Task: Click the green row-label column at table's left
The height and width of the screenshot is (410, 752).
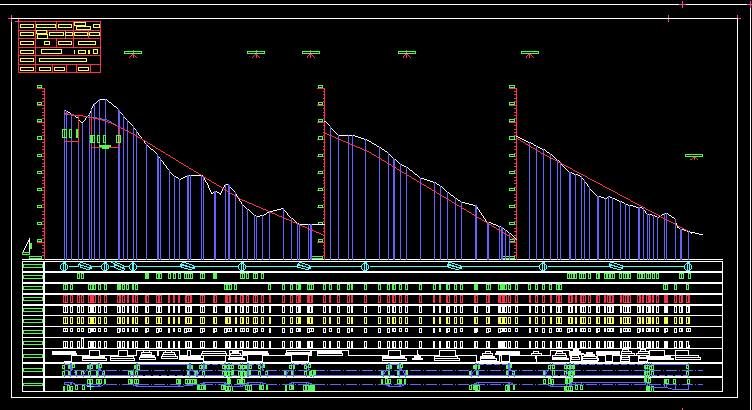Action: (33, 320)
